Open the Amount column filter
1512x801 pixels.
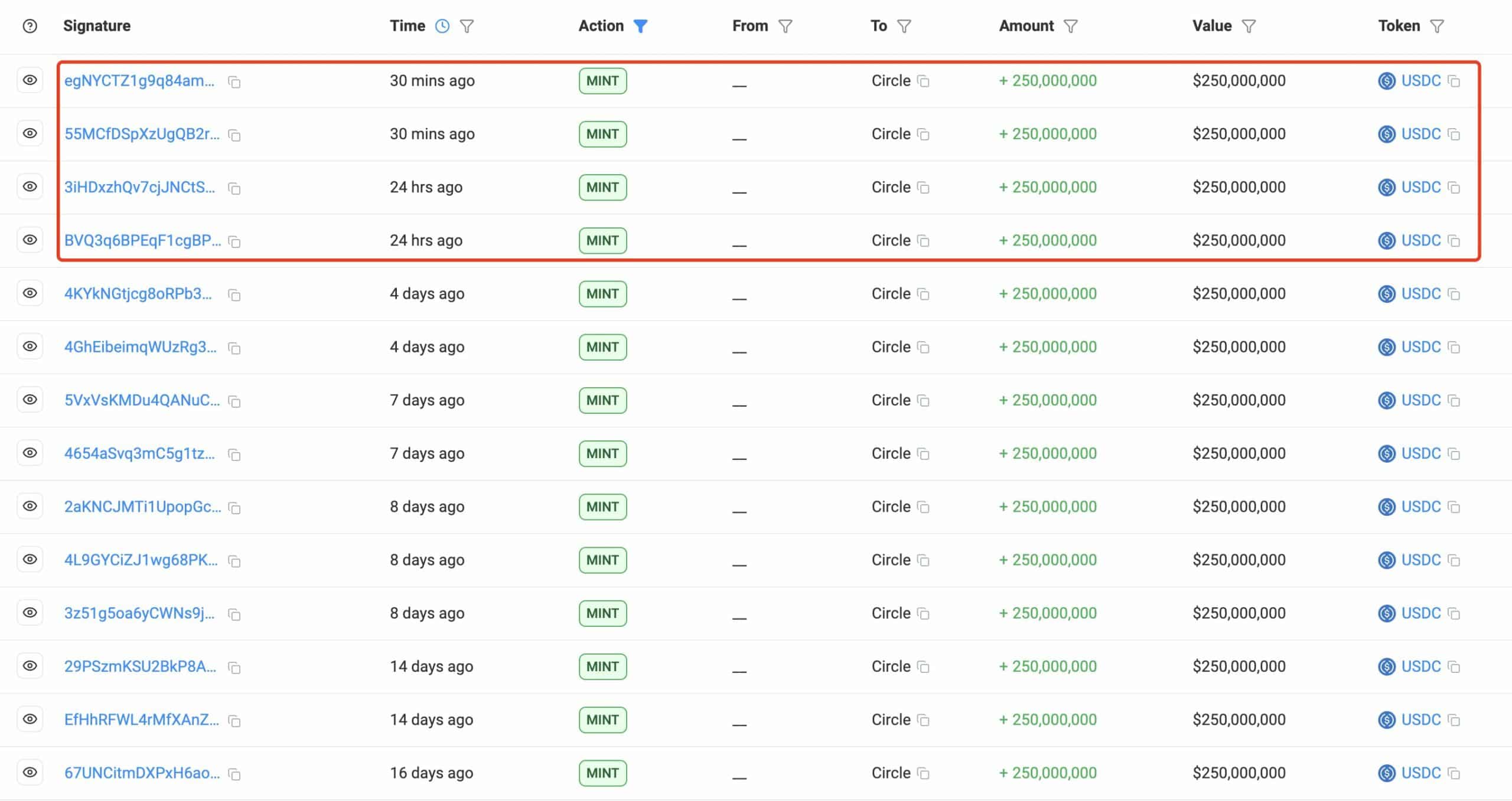pos(1071,26)
